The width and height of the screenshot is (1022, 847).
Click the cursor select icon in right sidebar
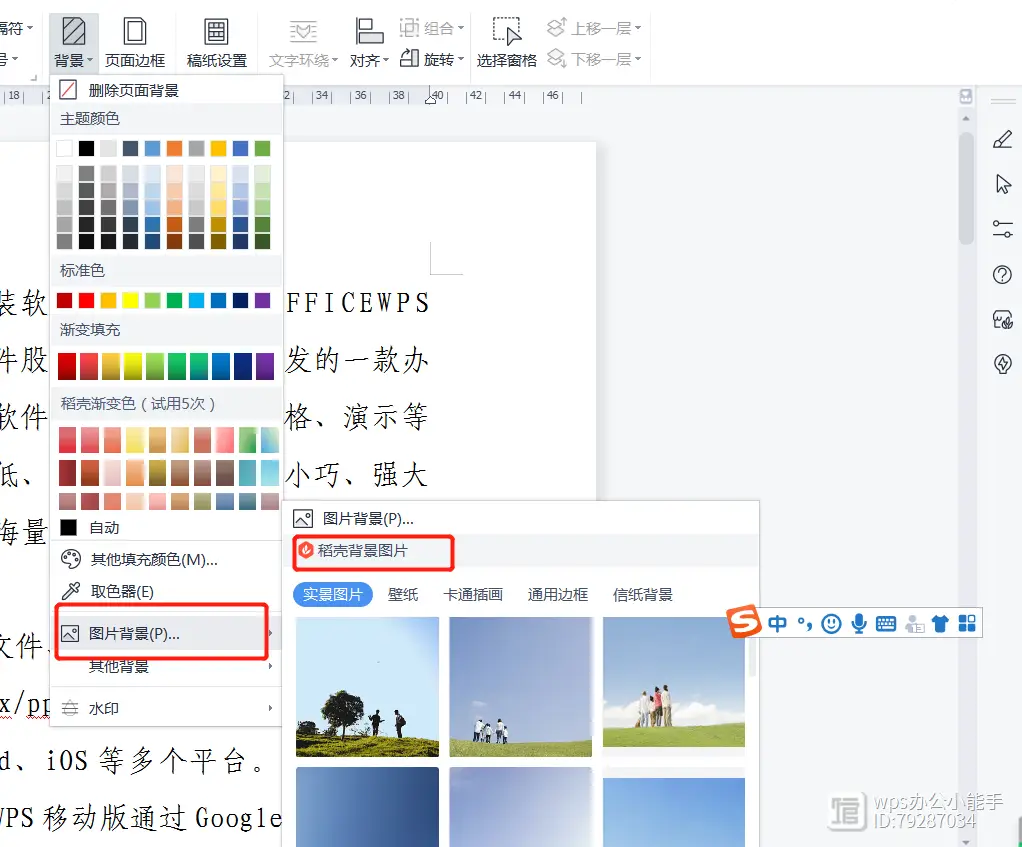point(1002,184)
